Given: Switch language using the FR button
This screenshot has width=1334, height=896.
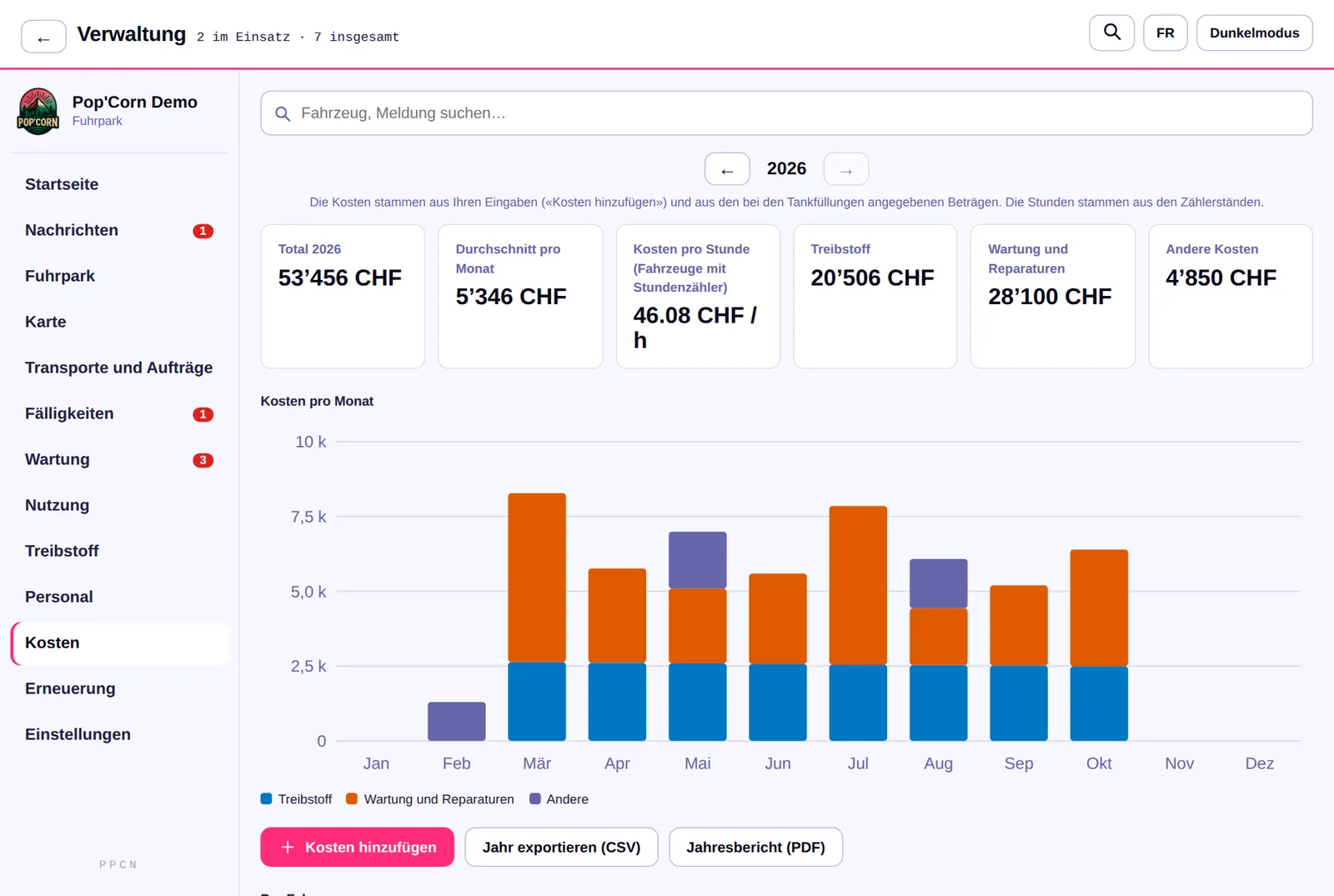Looking at the screenshot, I should 1165,33.
